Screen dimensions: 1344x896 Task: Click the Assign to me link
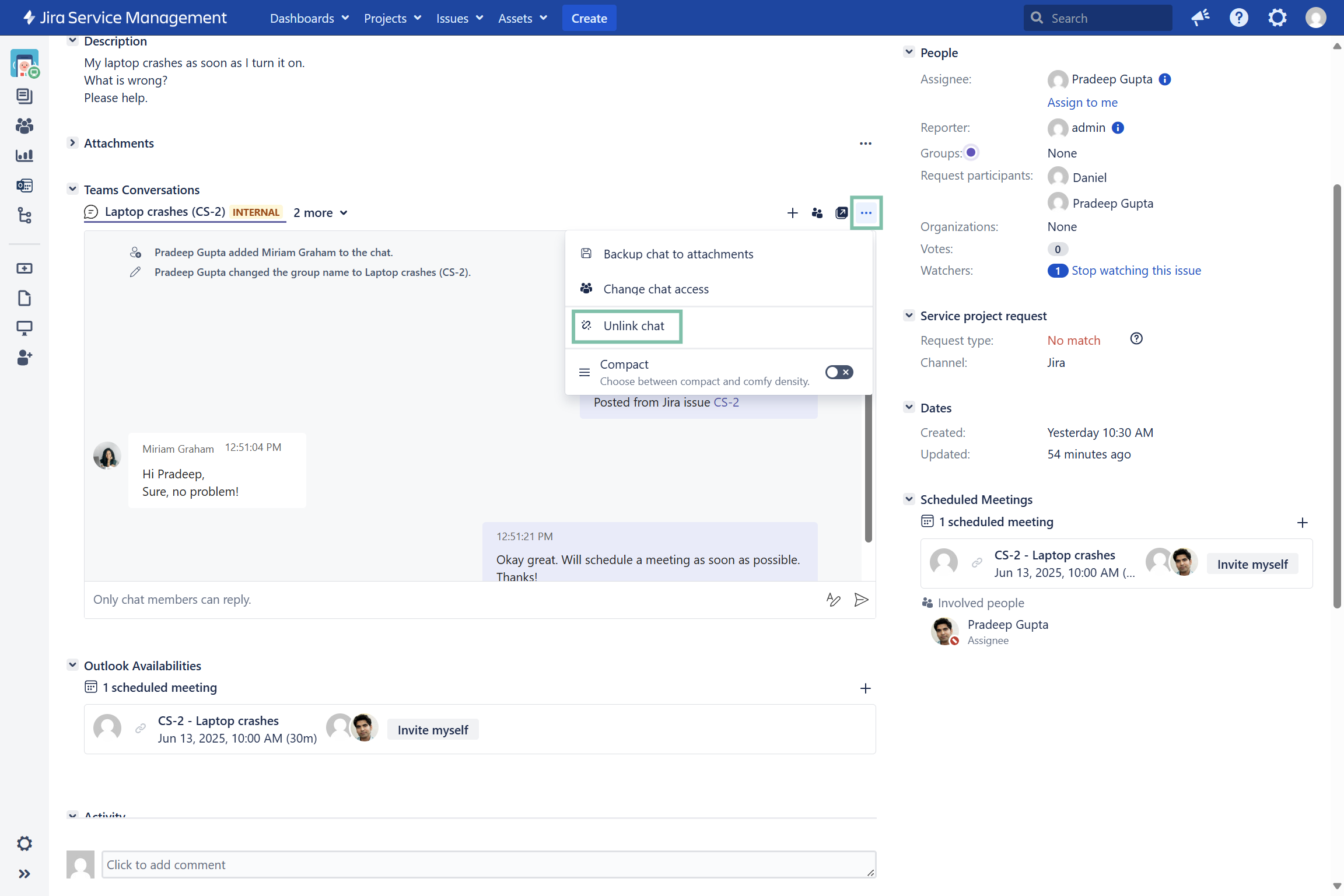coord(1082,103)
